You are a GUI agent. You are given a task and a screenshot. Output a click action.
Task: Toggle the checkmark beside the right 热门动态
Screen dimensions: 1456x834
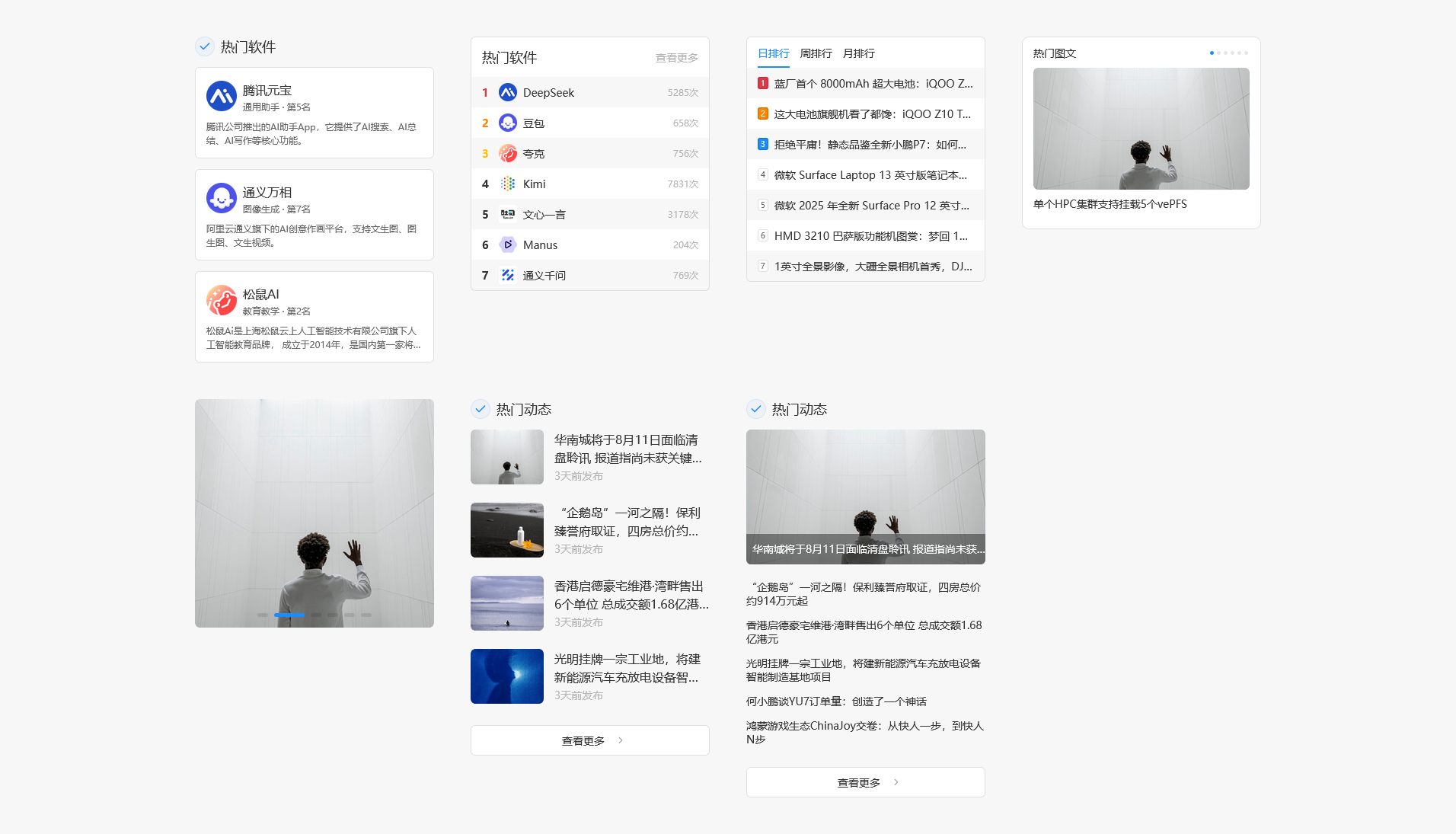tap(755, 409)
